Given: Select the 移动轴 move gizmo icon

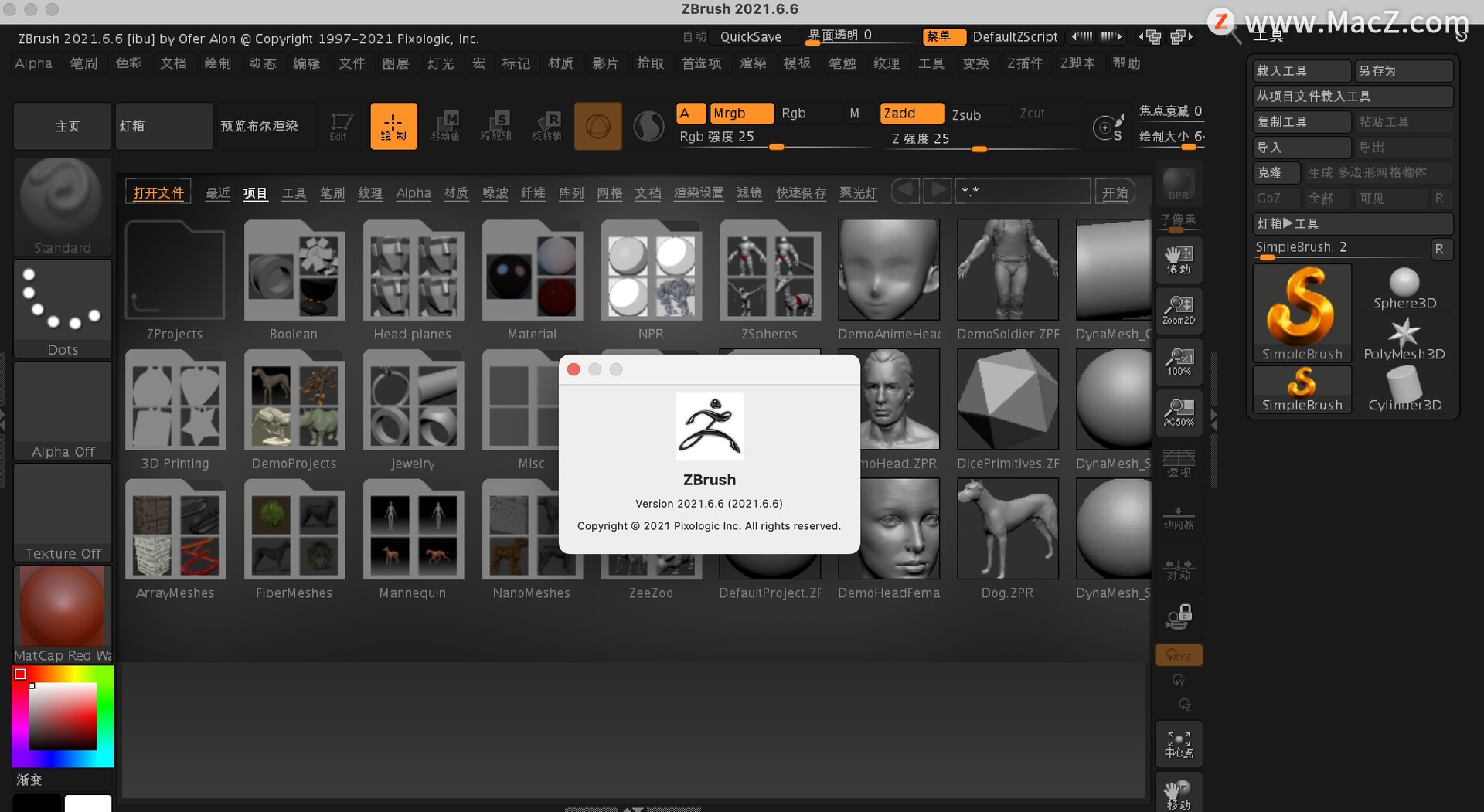Looking at the screenshot, I should click(x=446, y=126).
